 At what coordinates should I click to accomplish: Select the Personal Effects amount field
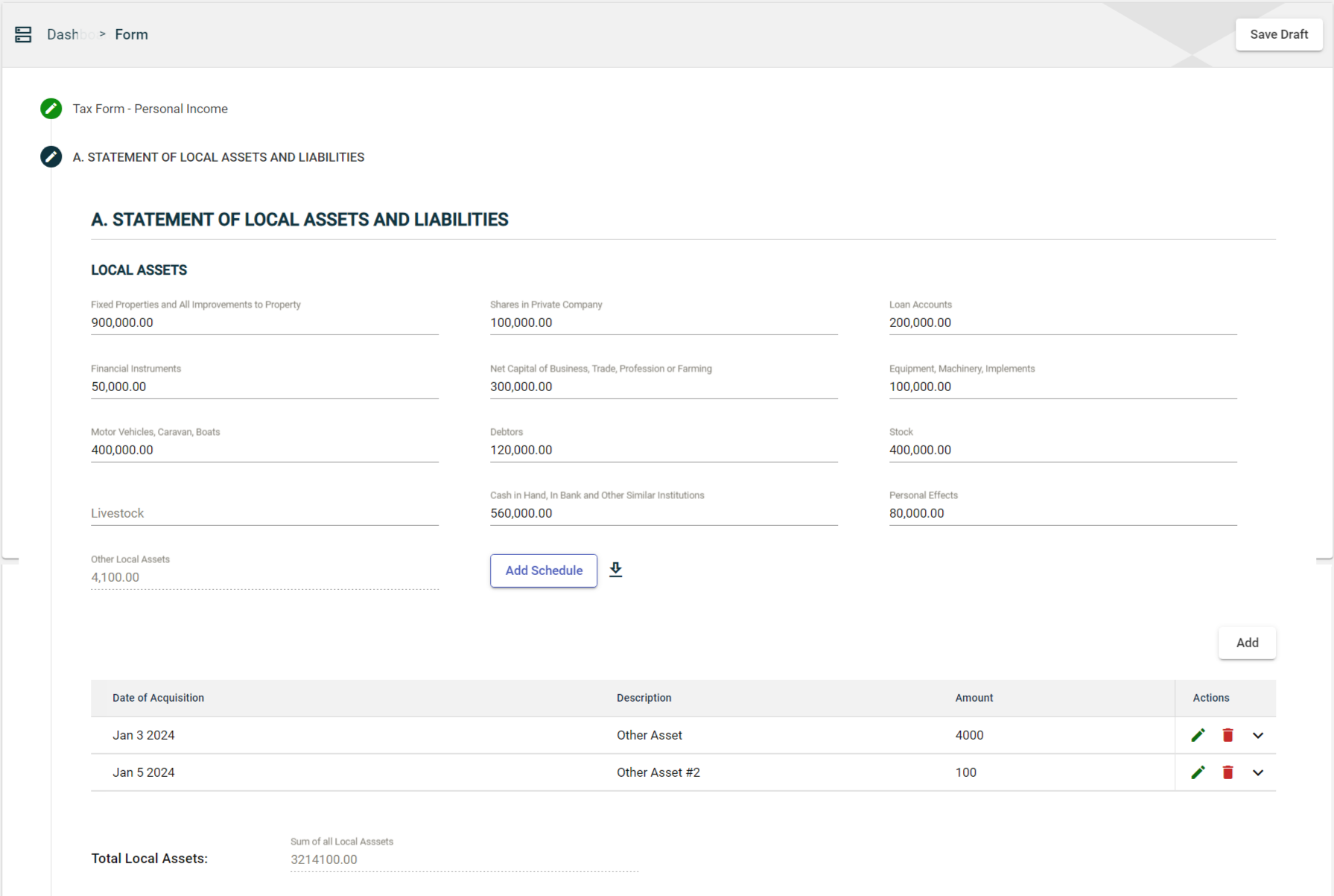click(1062, 513)
